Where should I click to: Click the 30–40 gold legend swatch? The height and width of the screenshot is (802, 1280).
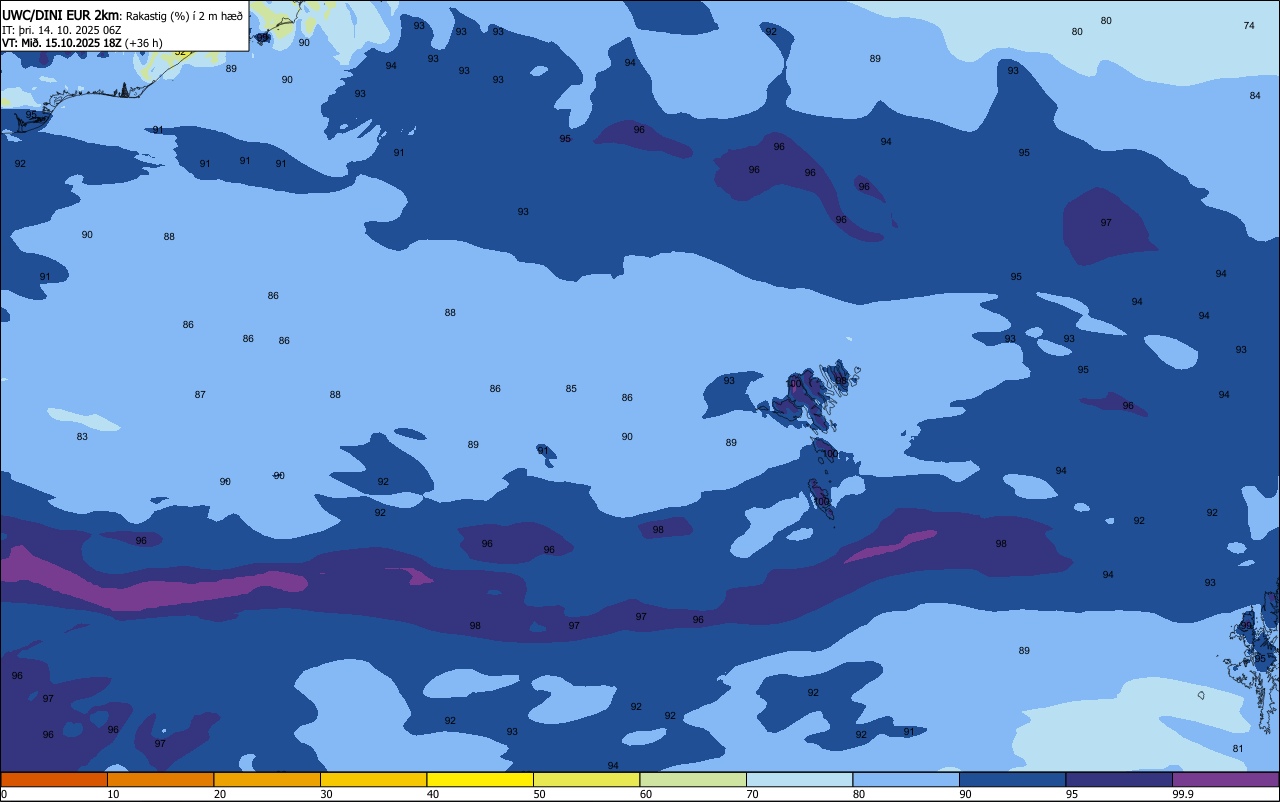pos(373,779)
